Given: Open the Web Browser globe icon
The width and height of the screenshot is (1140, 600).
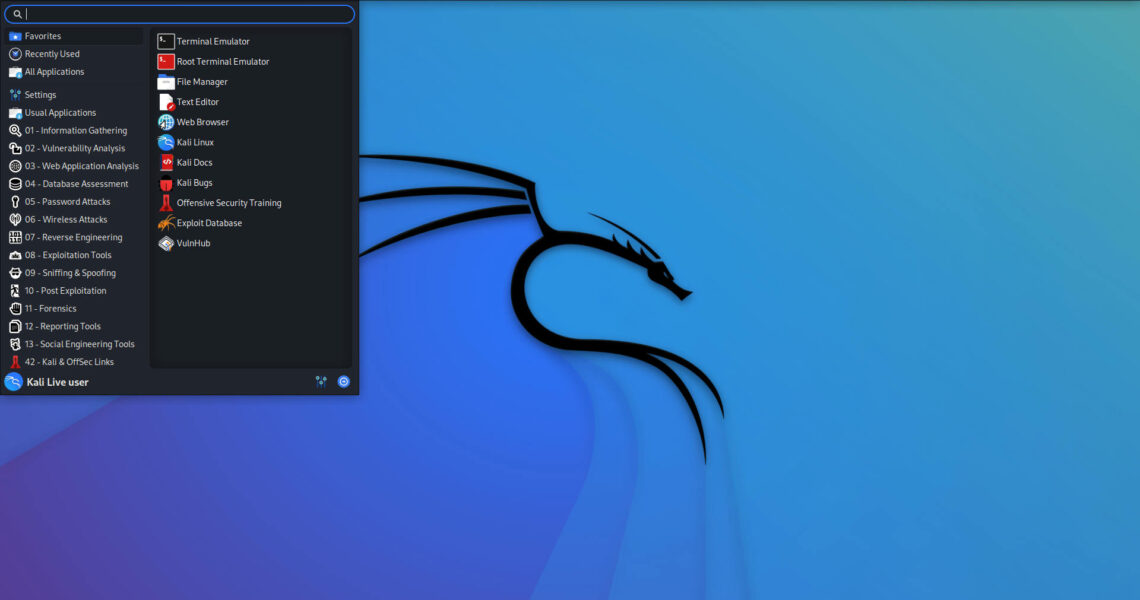Looking at the screenshot, I should (166, 122).
